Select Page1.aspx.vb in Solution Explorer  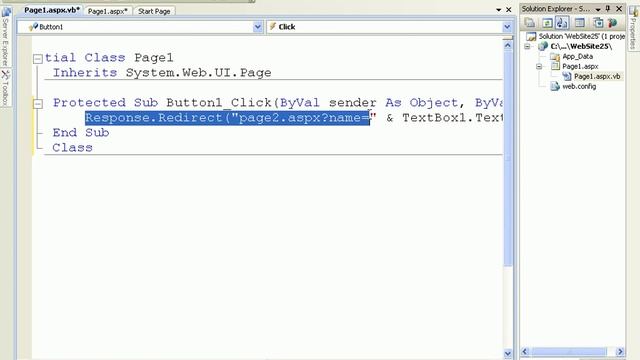pyautogui.click(x=597, y=76)
